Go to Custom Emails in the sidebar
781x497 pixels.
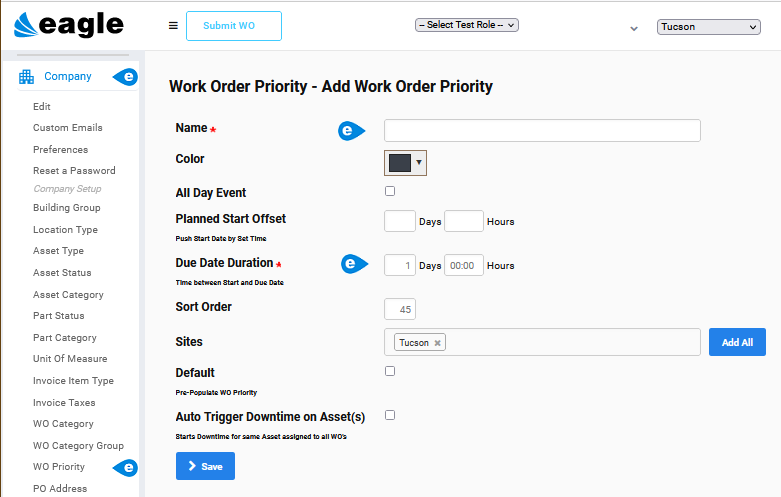[x=68, y=128]
